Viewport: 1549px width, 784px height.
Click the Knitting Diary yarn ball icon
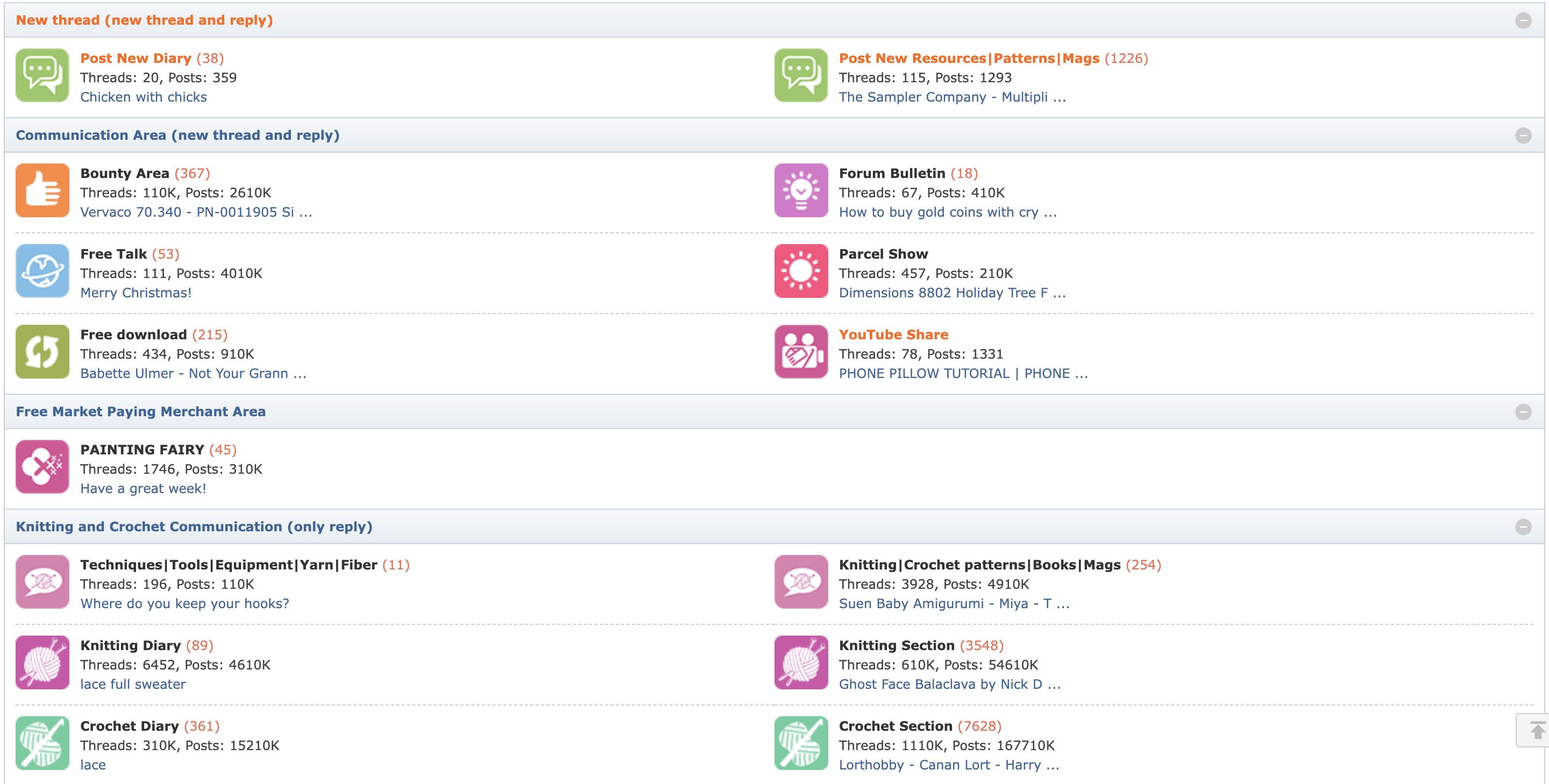tap(42, 662)
